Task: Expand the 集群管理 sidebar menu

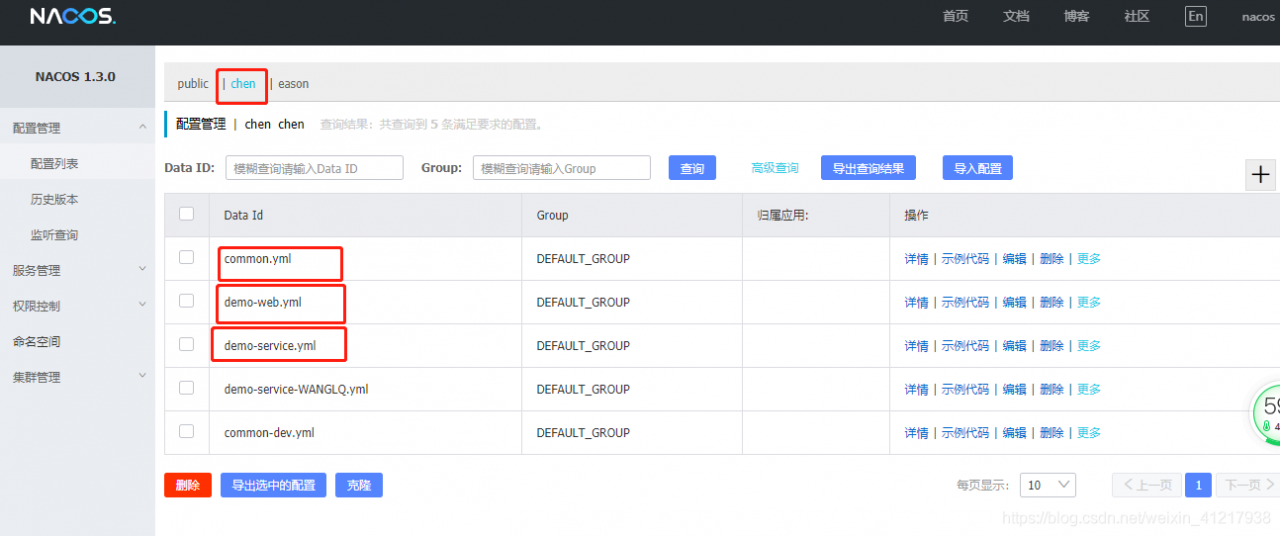Action: 77,377
